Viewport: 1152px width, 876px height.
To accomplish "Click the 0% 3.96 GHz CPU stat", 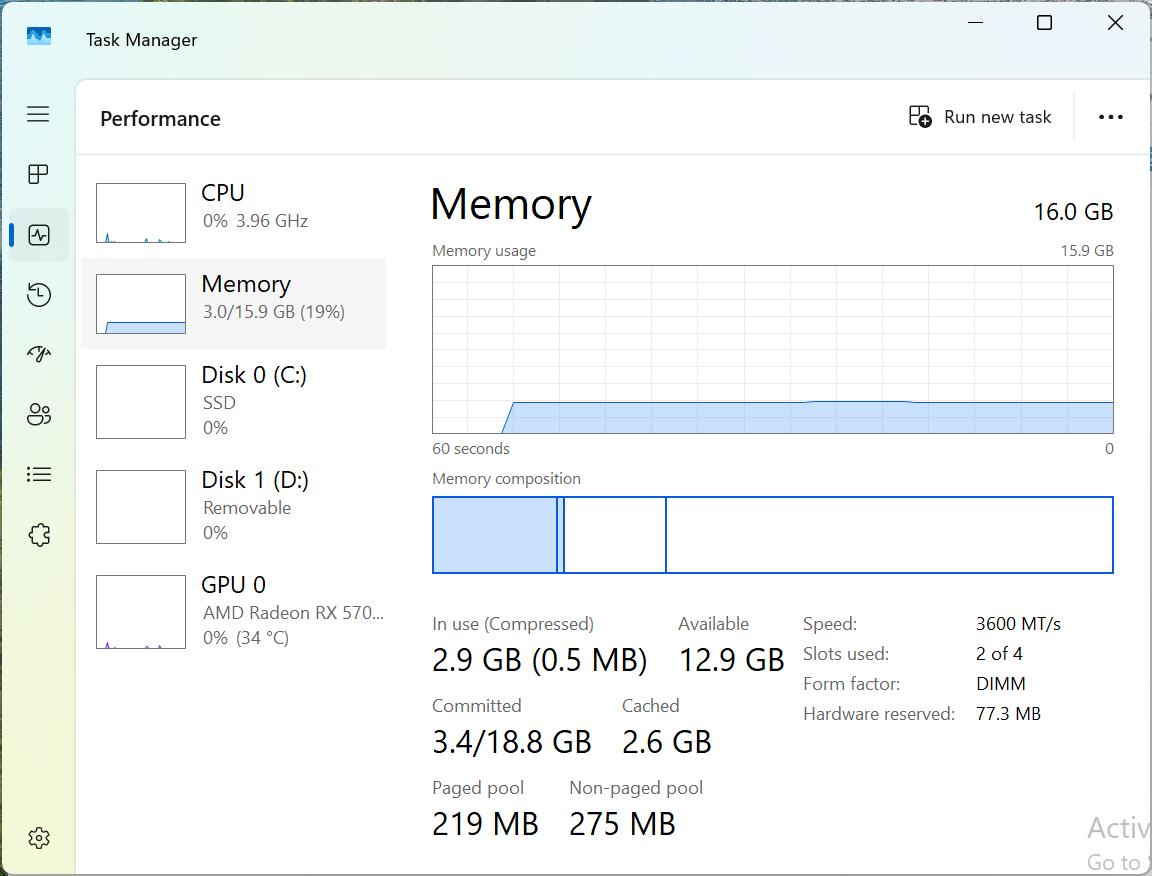I will pos(255,221).
